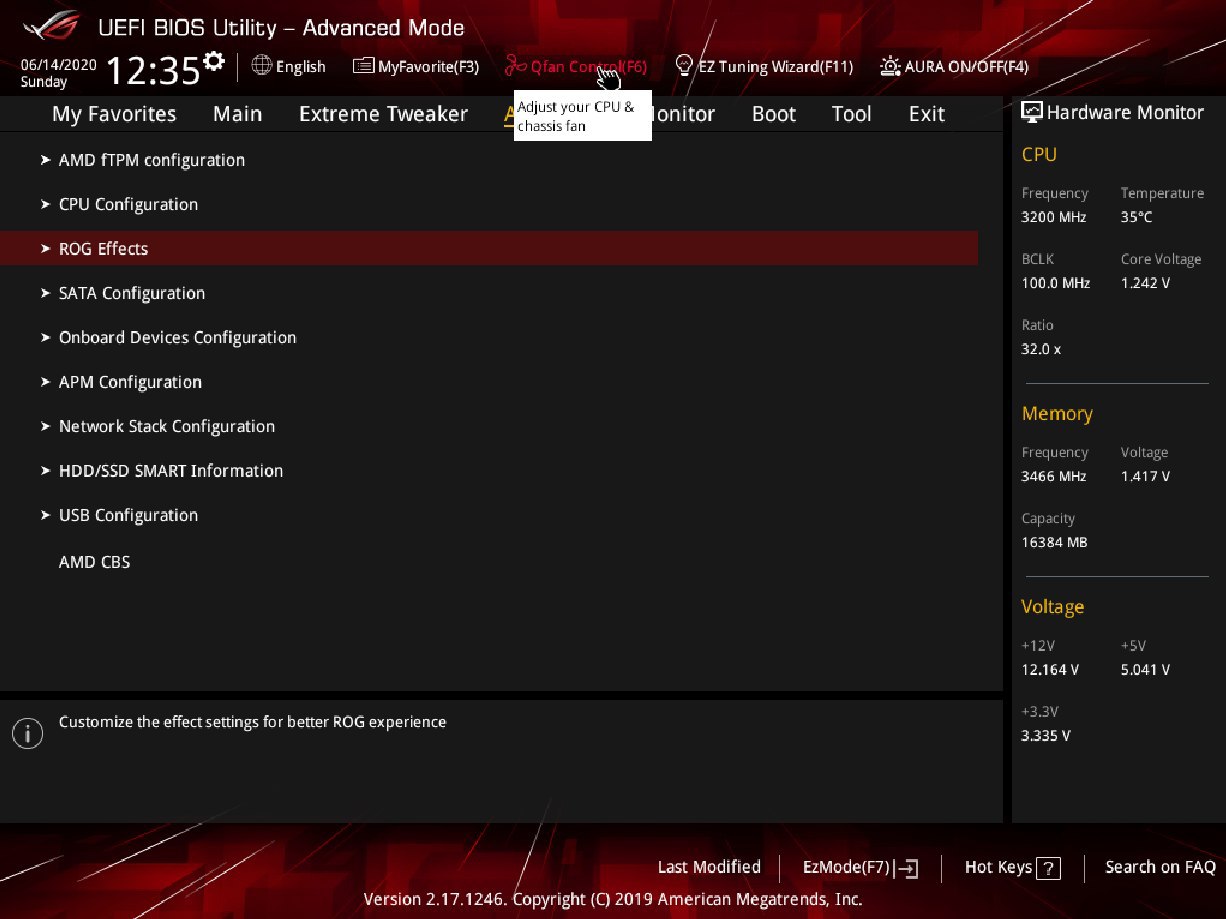Screen dimensions: 1226x919
Task: Open Extreme Tweaker tab
Action: coord(383,114)
